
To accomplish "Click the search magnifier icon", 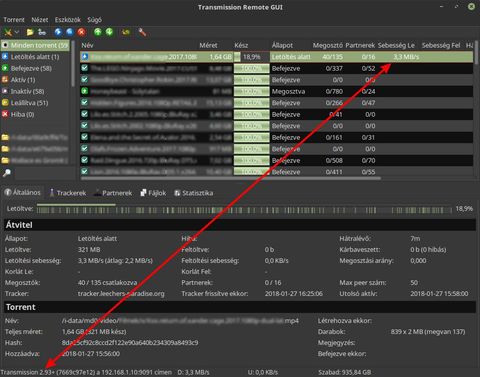I will 6,173.
